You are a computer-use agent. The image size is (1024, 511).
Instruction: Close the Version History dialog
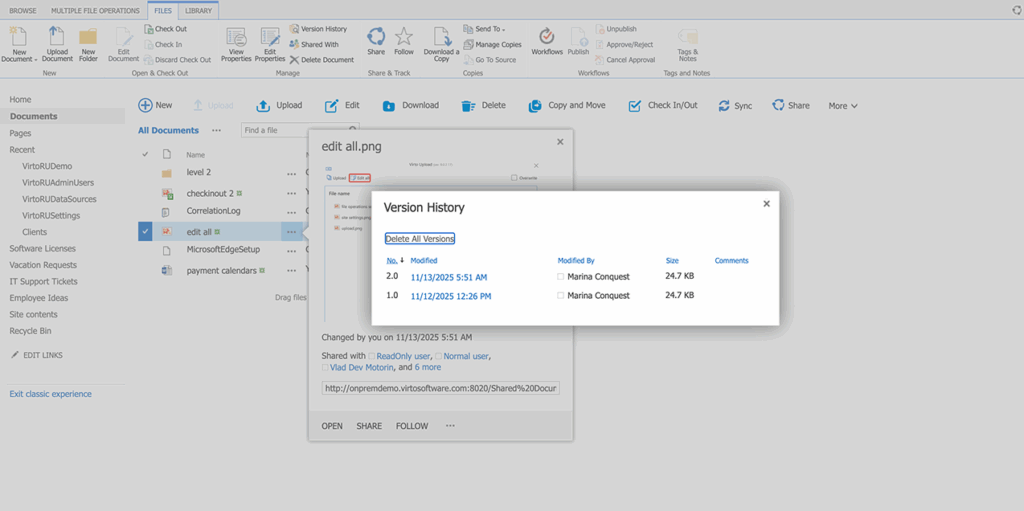pyautogui.click(x=766, y=204)
